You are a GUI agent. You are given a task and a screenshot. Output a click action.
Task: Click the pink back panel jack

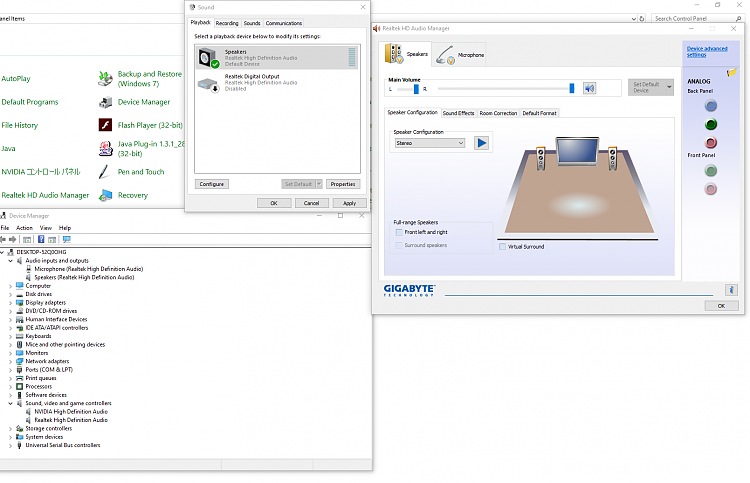tap(711, 143)
